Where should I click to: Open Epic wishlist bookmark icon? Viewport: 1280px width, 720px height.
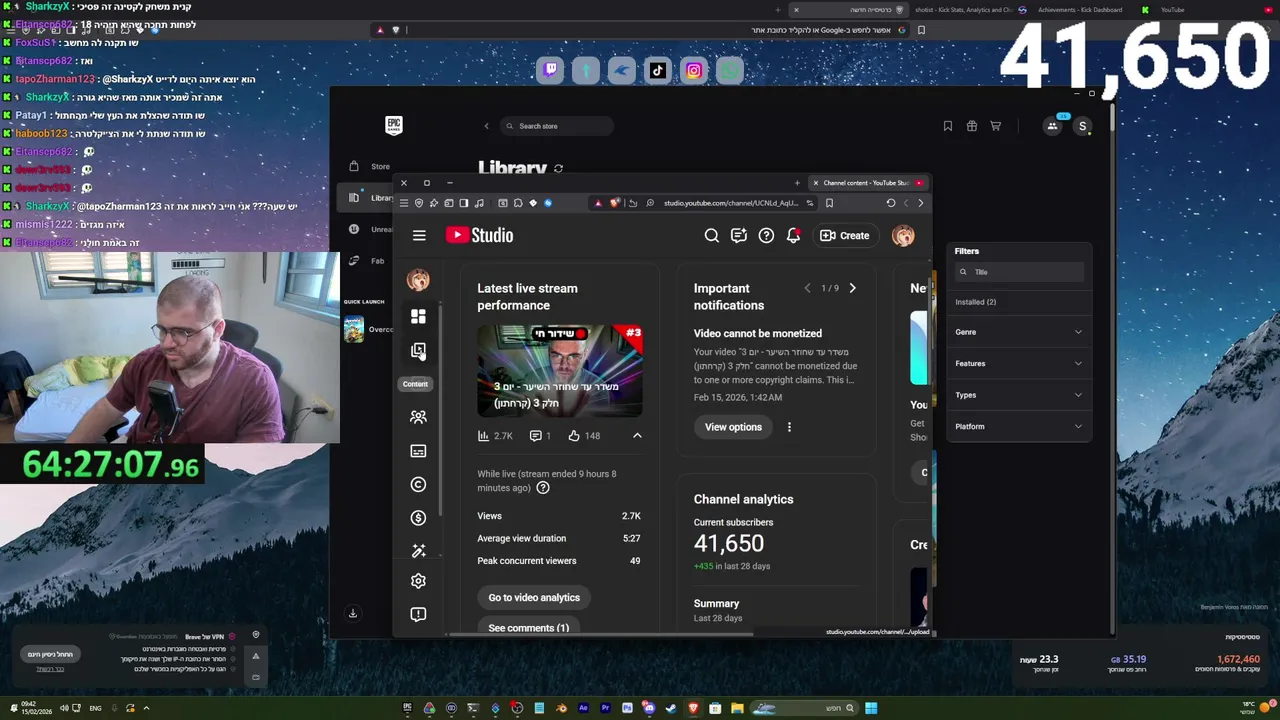tap(947, 126)
